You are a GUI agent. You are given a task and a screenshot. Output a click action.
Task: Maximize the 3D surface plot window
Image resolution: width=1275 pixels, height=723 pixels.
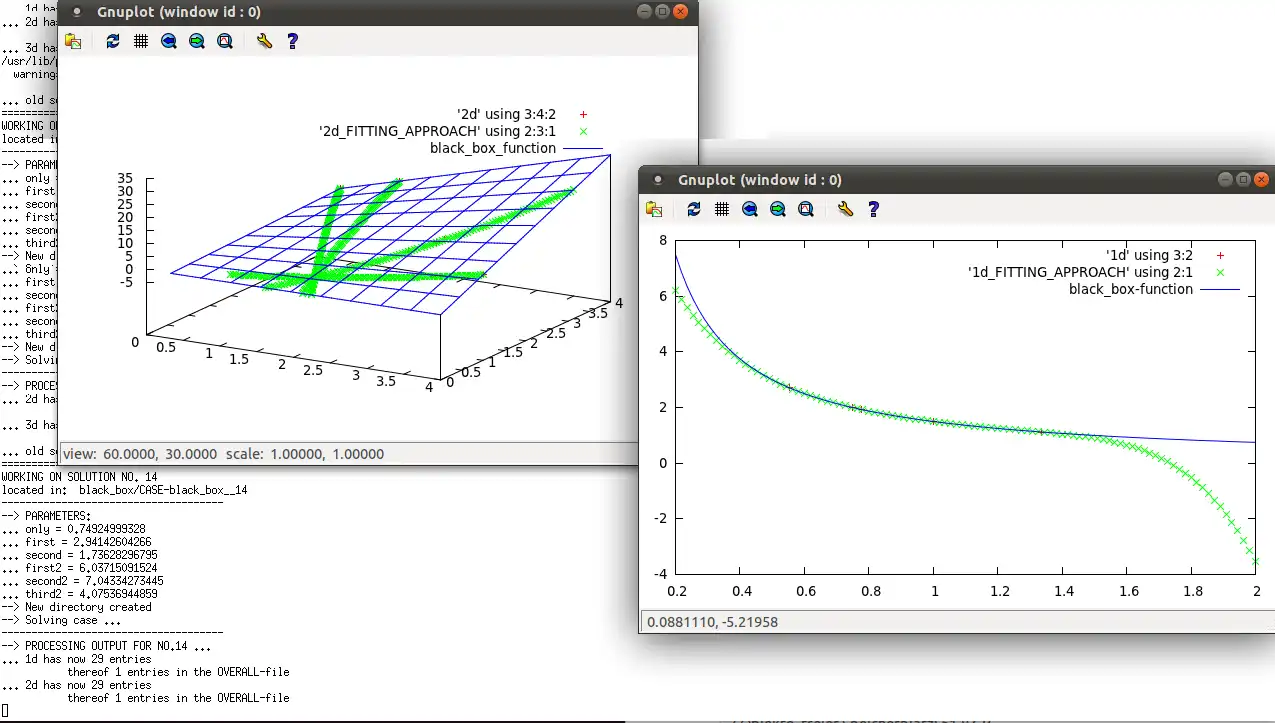663,11
